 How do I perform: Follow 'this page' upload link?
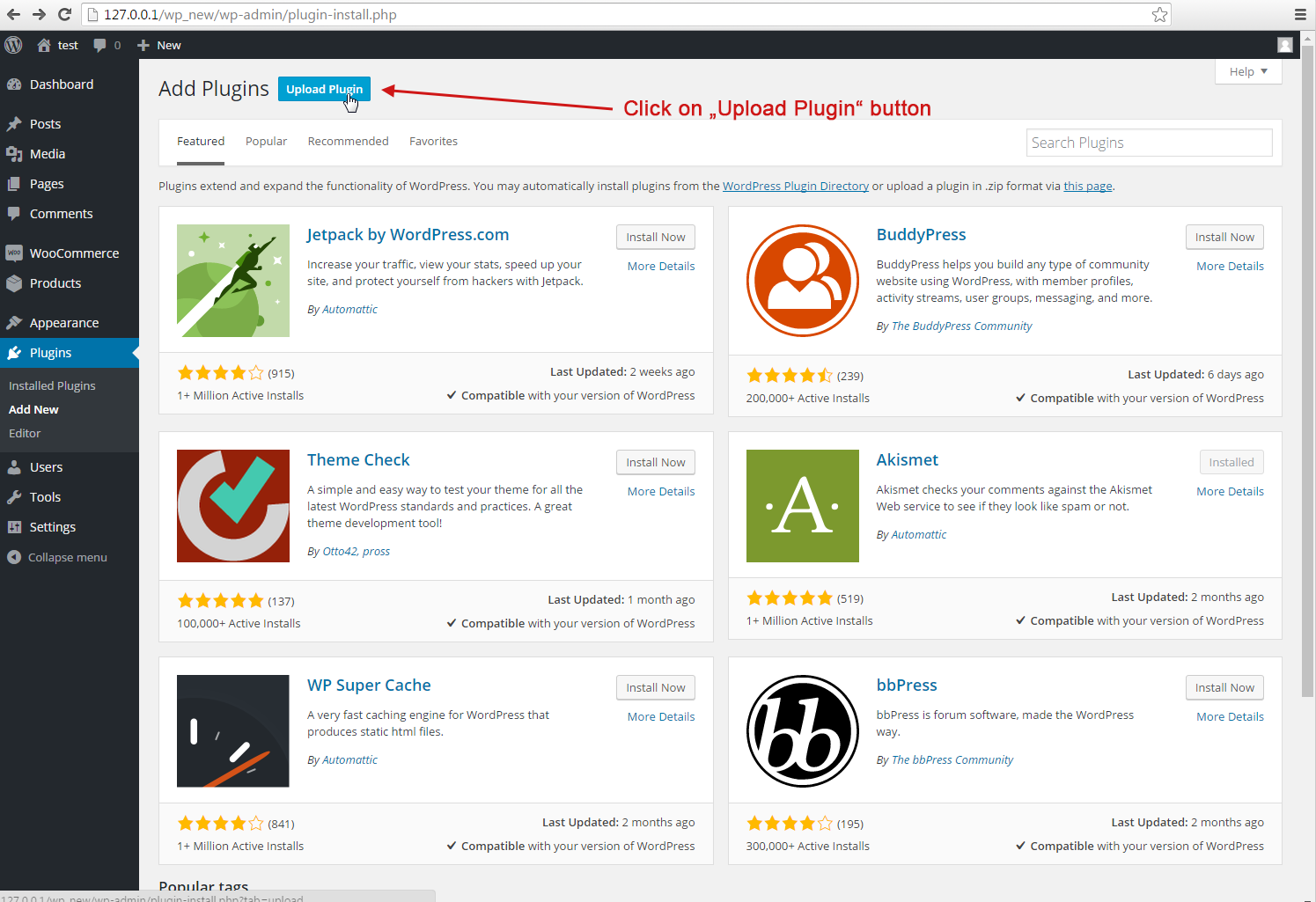click(1088, 186)
